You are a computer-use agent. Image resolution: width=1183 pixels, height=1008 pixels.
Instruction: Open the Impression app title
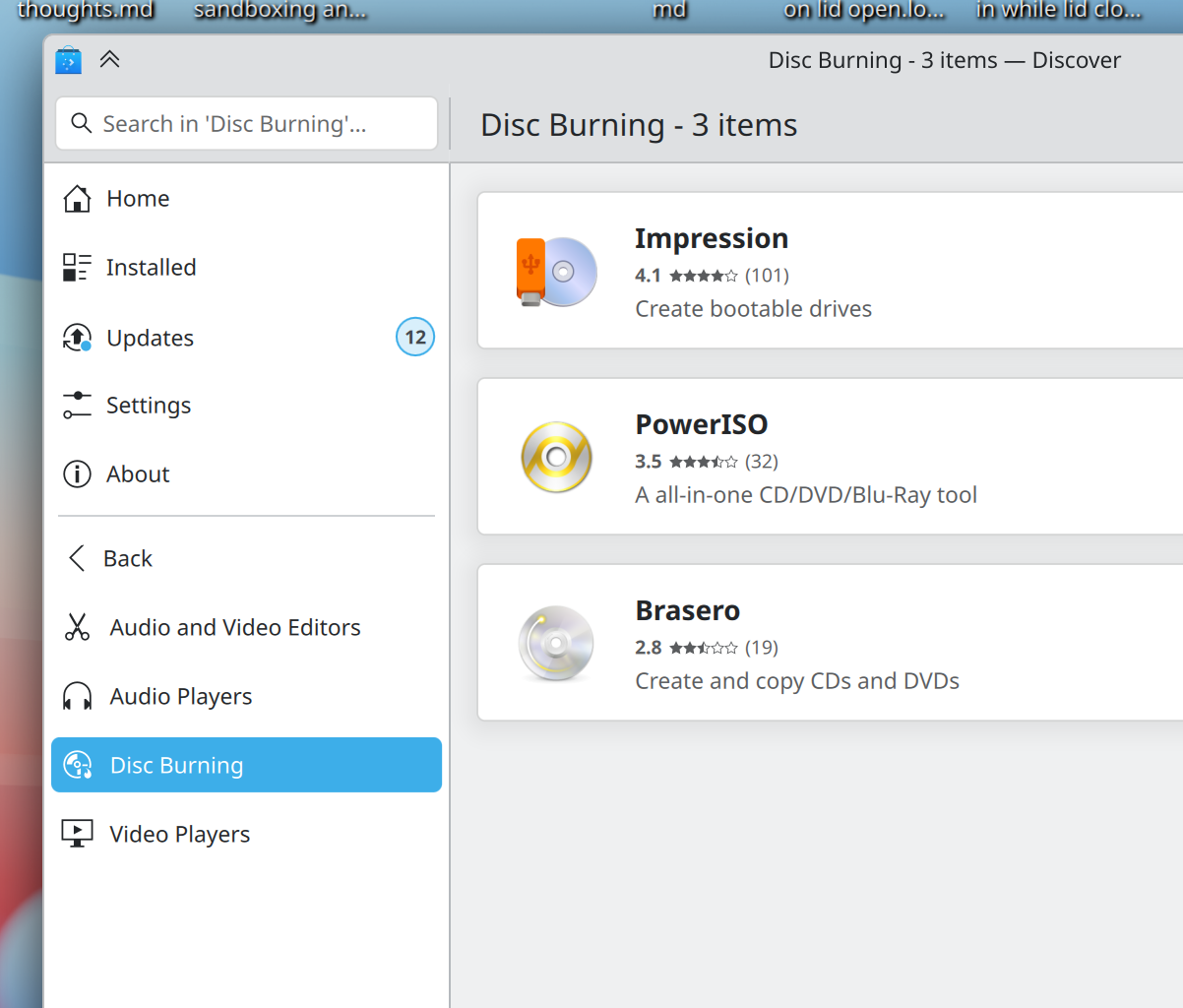click(711, 238)
